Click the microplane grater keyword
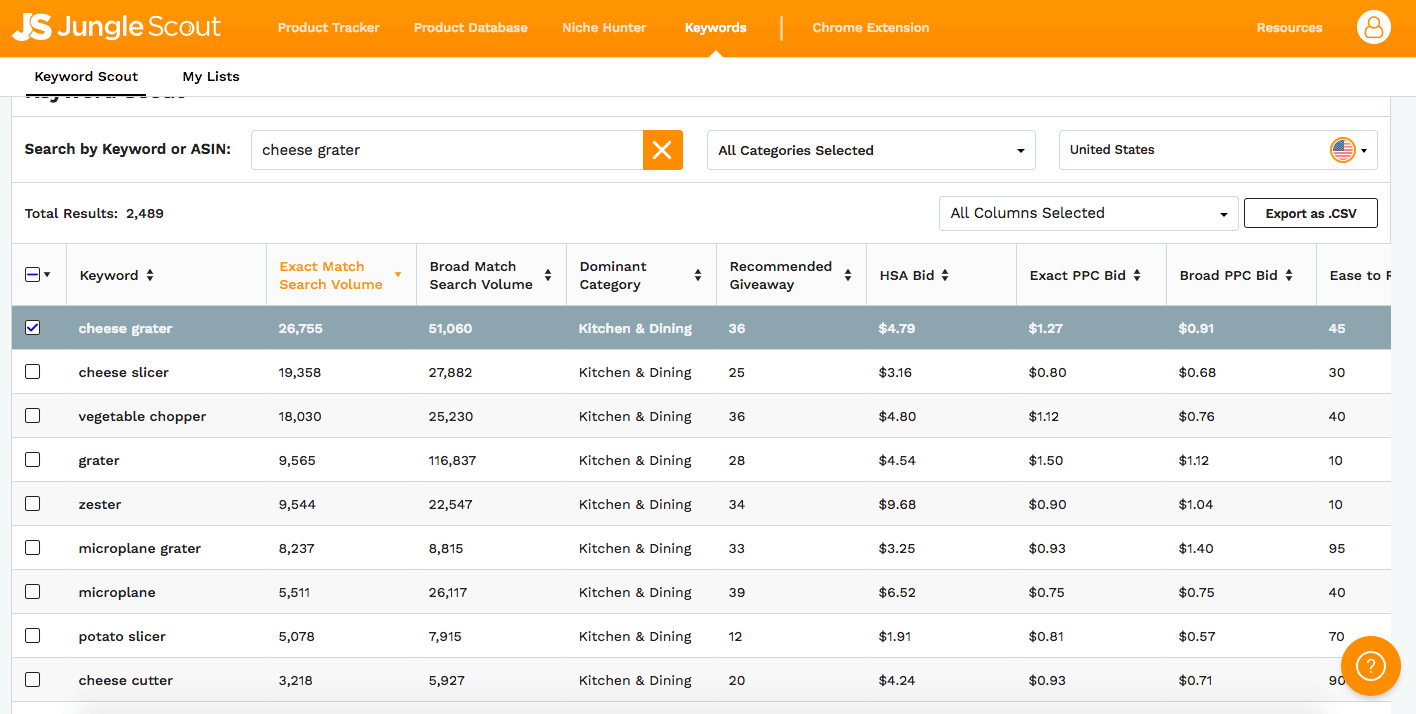Screen dimensions: 1416x714 coord(140,548)
